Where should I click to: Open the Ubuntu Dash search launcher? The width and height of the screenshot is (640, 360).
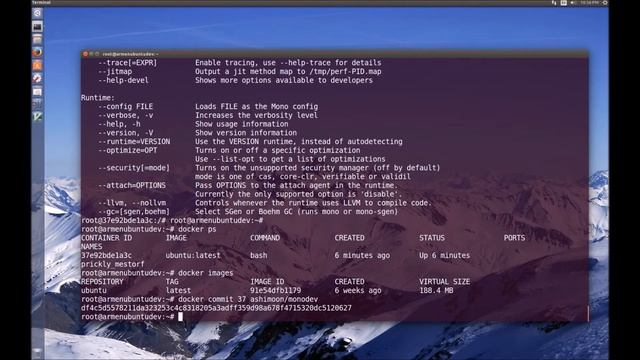pyautogui.click(x=37, y=13)
